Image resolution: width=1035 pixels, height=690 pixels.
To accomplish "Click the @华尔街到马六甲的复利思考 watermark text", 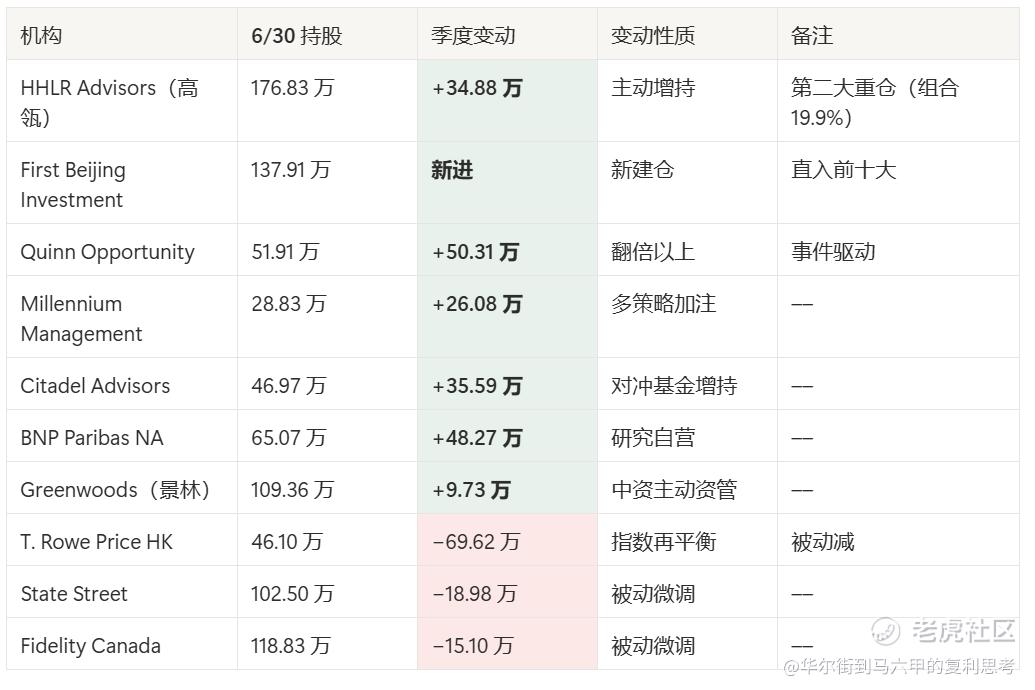I will point(898,666).
